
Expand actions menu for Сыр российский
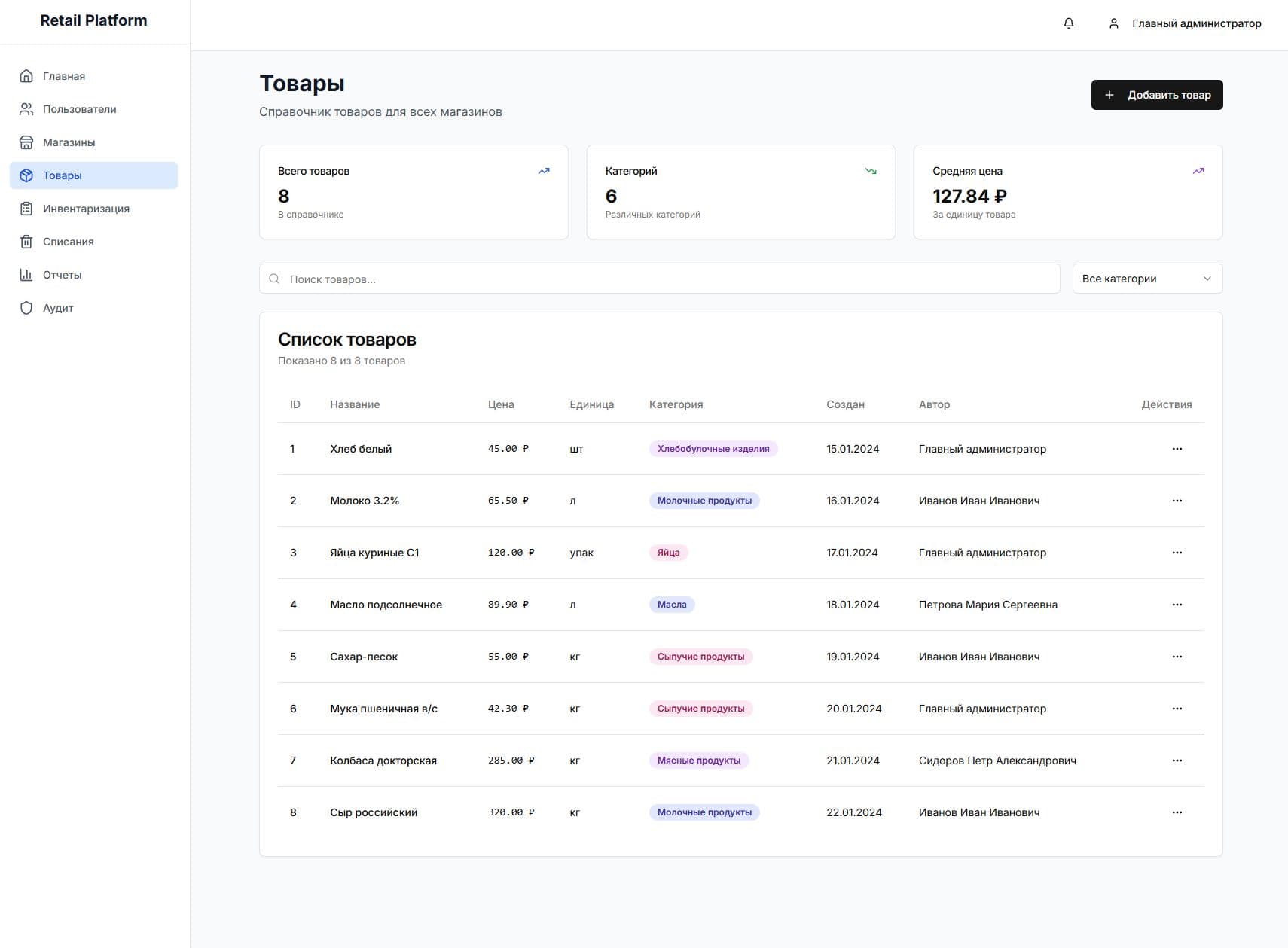tap(1177, 812)
